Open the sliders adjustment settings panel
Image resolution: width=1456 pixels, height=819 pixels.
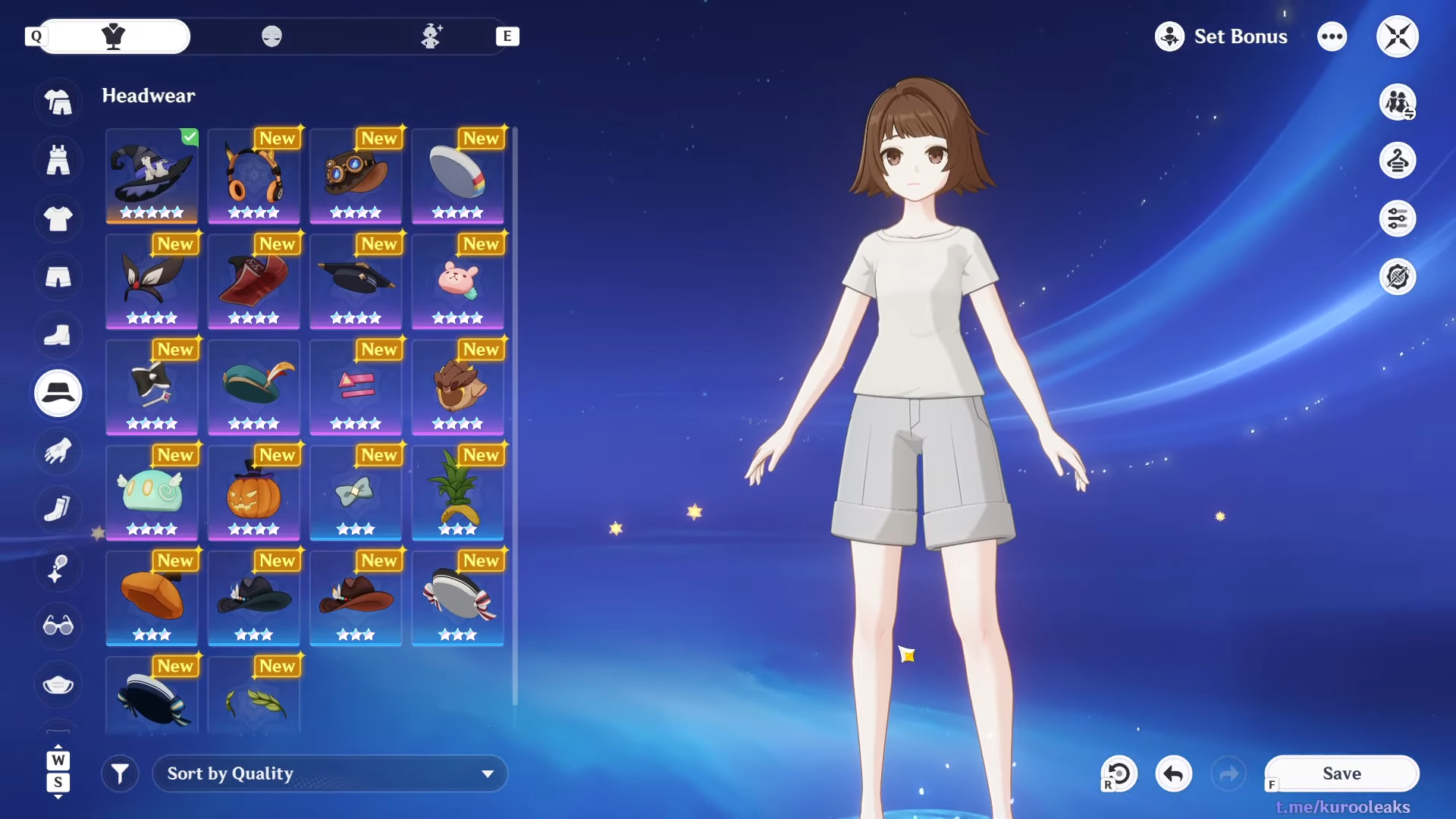[x=1397, y=219]
